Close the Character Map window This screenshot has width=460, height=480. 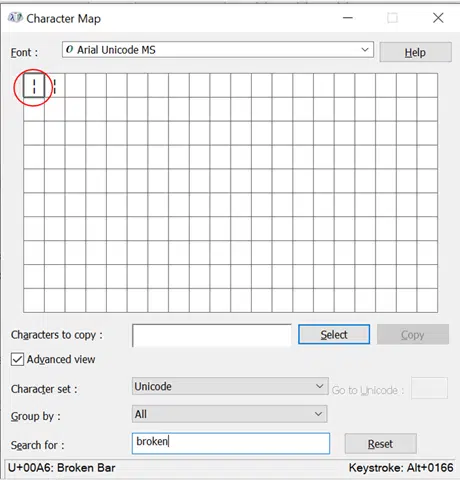[438, 18]
